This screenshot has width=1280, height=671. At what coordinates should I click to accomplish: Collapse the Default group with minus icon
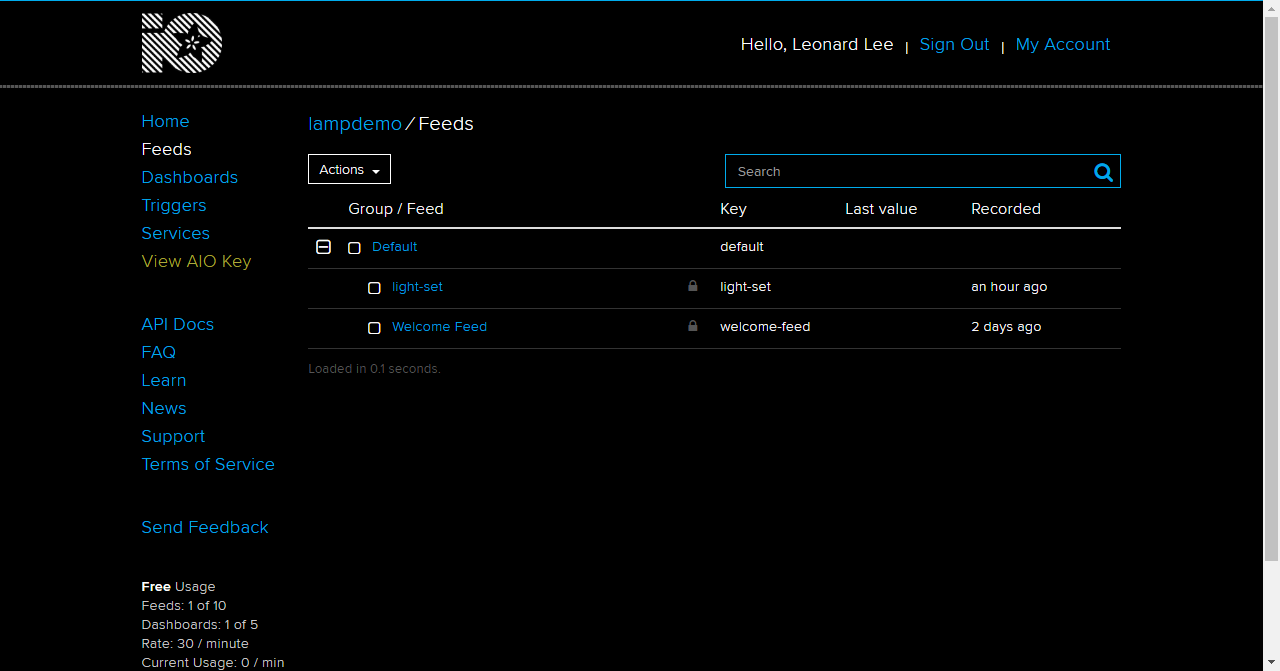point(323,247)
